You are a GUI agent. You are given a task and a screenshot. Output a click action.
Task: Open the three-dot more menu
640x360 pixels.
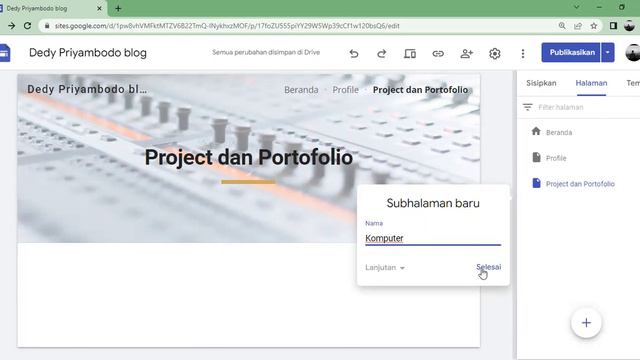[x=523, y=53]
